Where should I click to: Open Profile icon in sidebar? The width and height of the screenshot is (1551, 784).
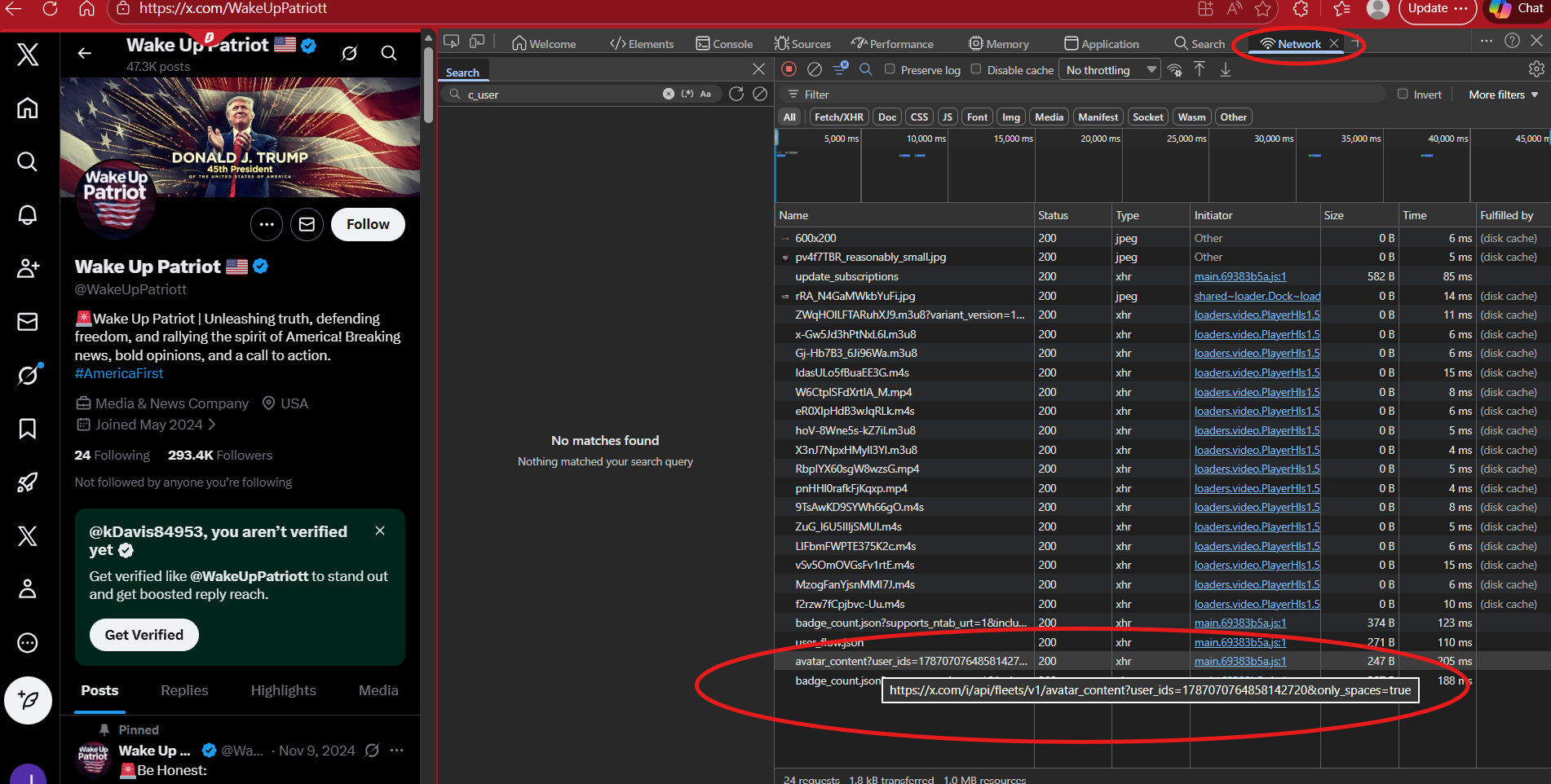(x=28, y=588)
